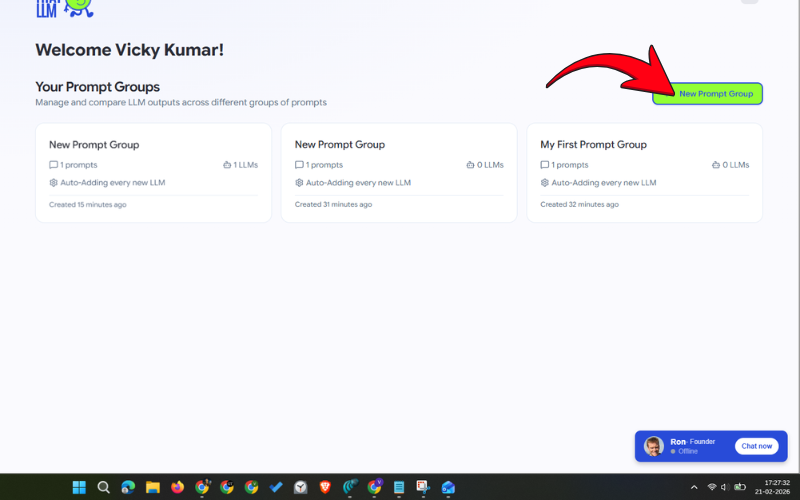Open Brave browser from the taskbar
This screenshot has width=800, height=500.
pos(325,487)
